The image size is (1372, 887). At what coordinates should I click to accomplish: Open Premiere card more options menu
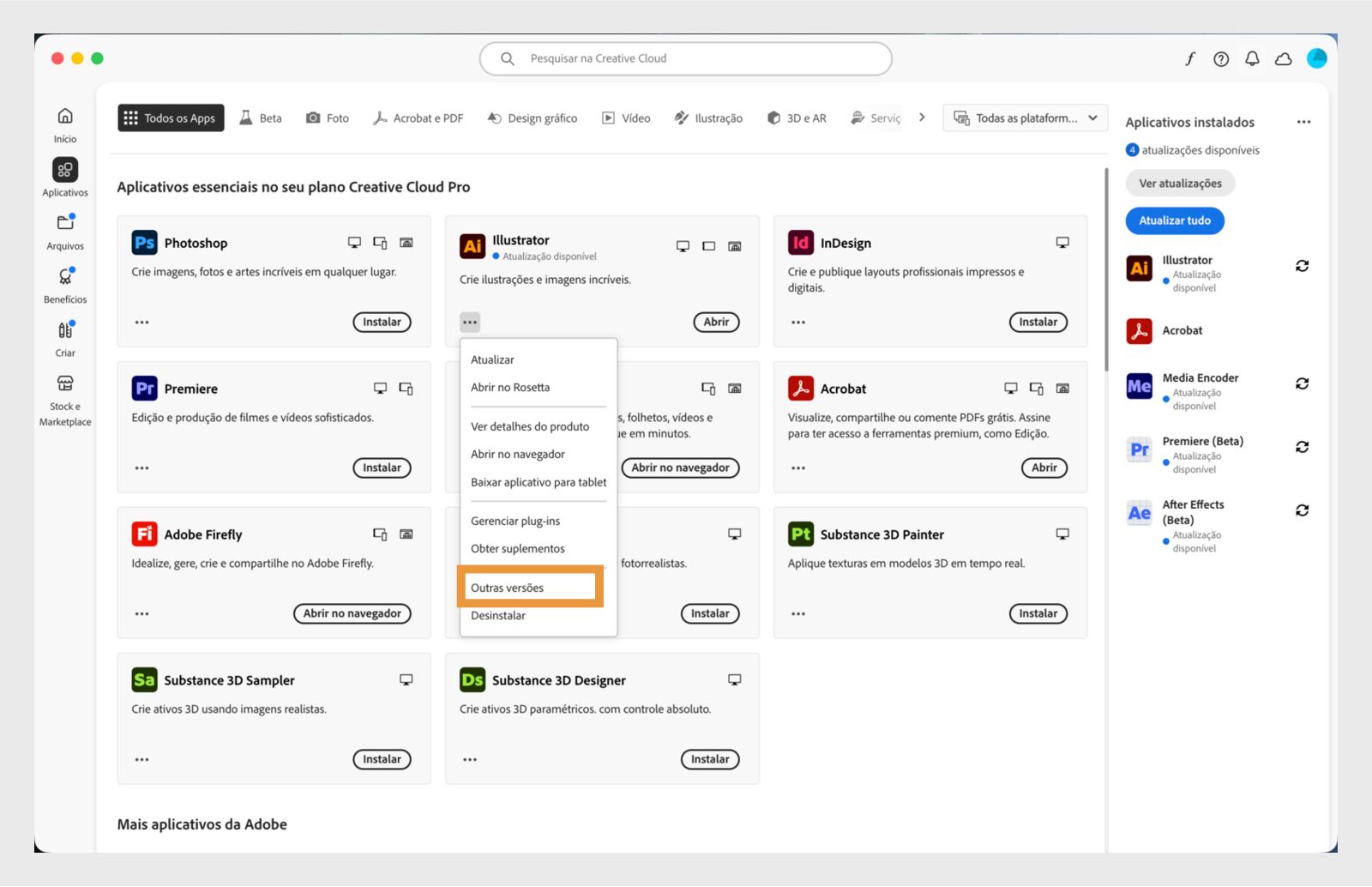[141, 468]
